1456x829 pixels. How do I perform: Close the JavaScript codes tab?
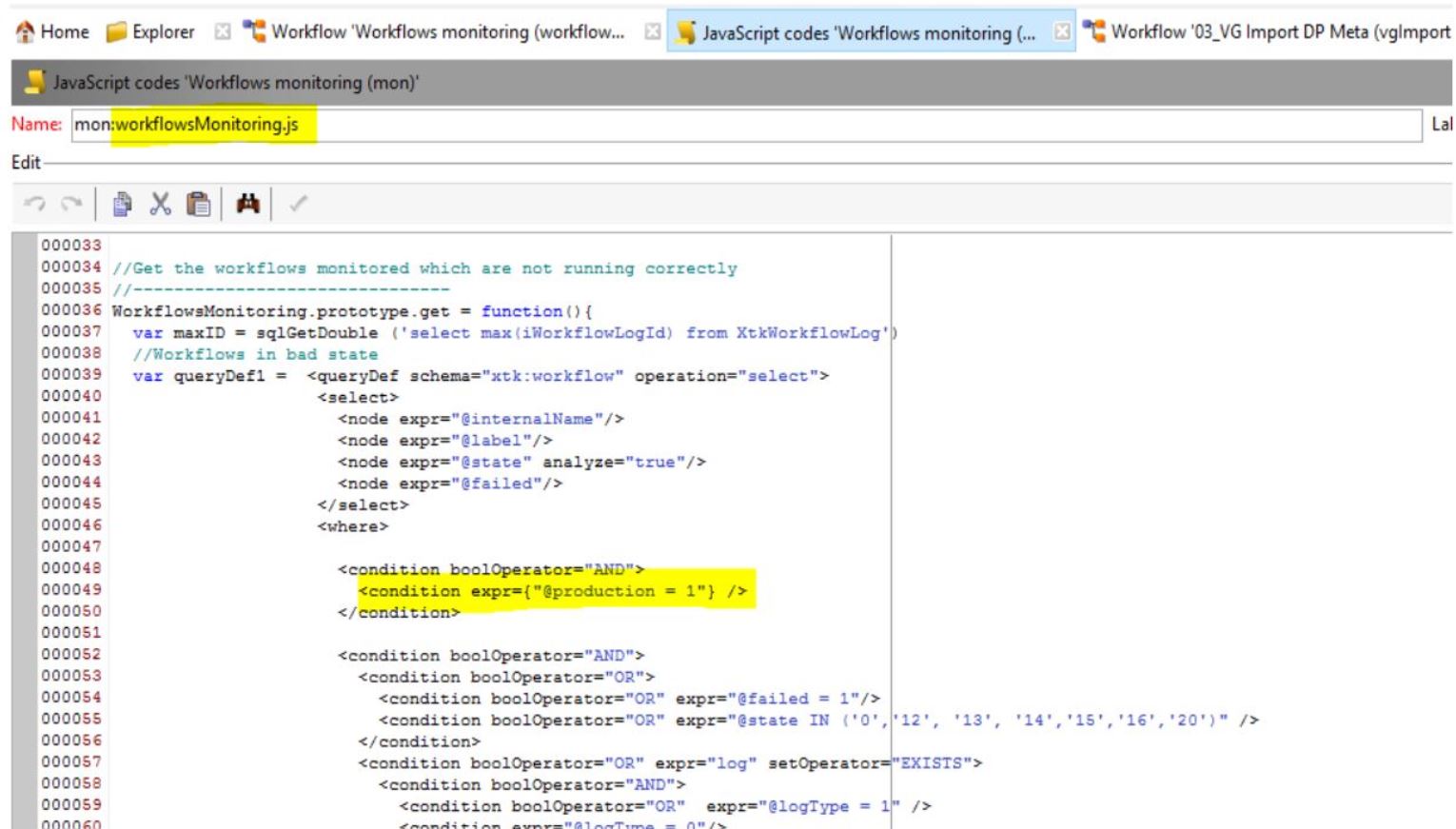pos(1062,32)
